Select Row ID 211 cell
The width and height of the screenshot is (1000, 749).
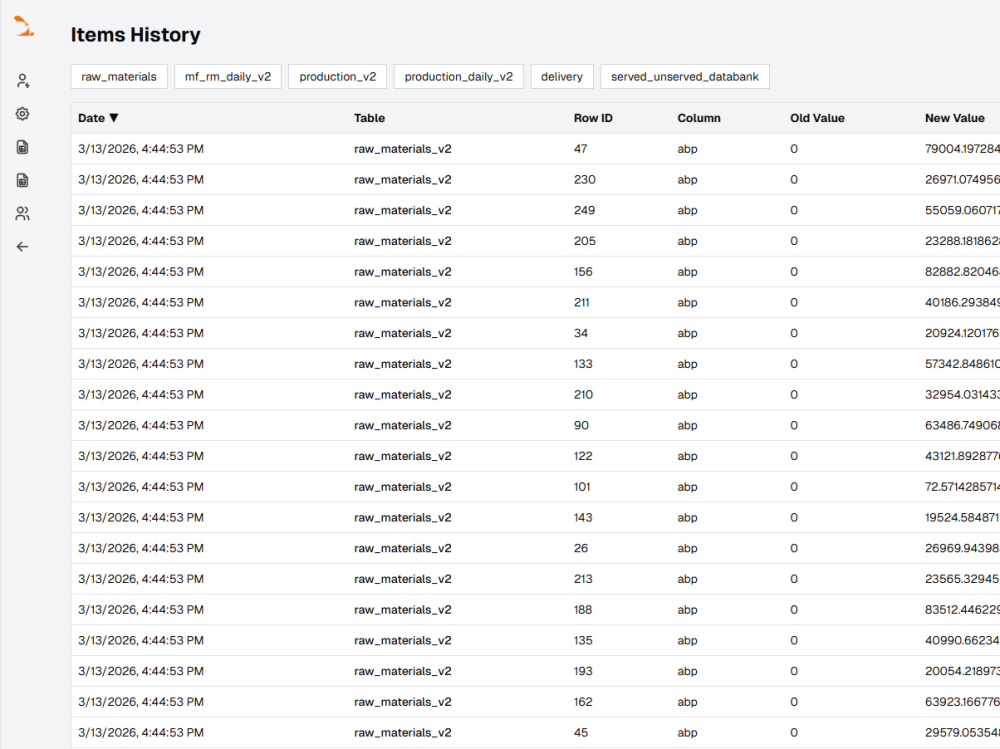tap(581, 302)
